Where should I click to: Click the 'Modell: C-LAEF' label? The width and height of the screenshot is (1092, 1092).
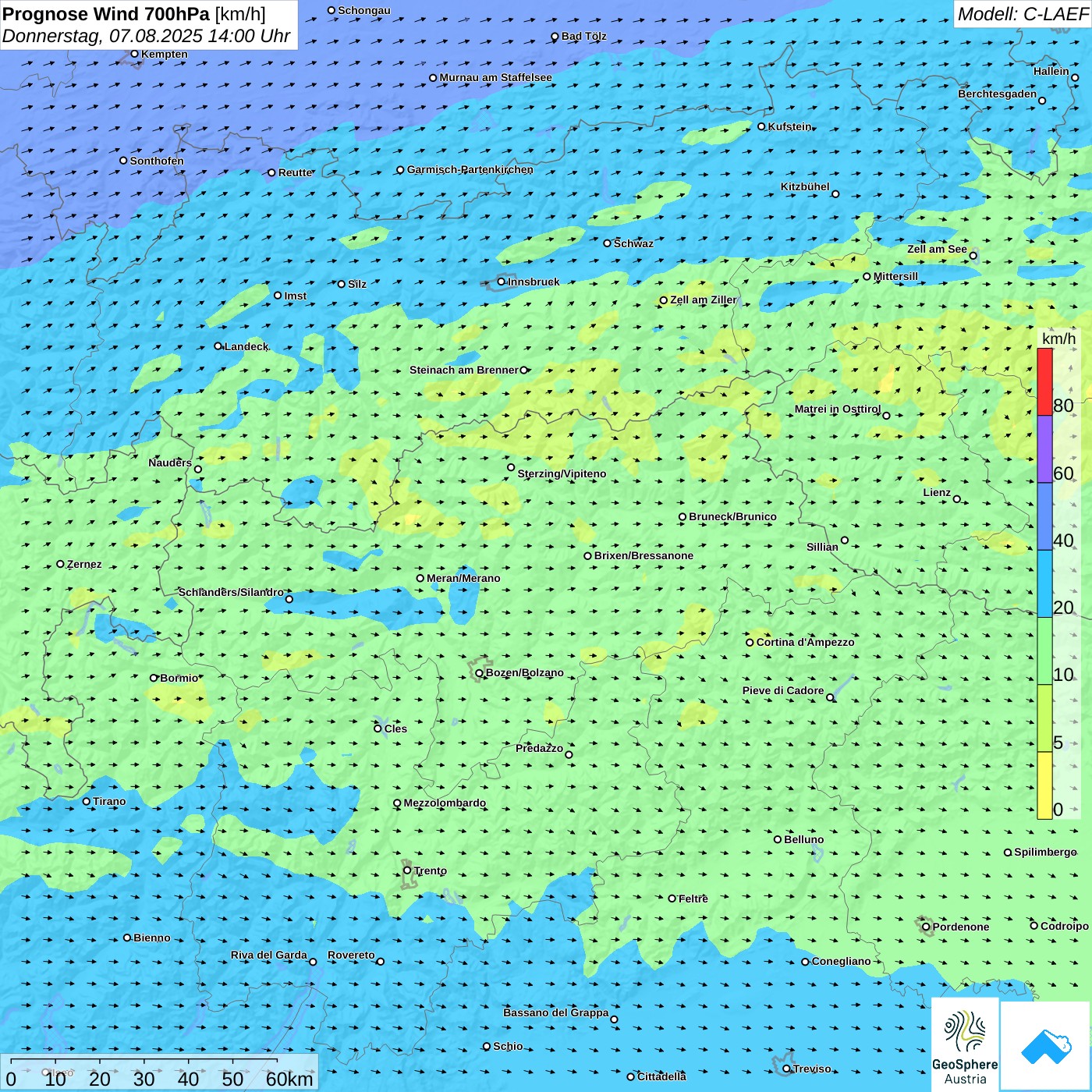click(x=1022, y=14)
